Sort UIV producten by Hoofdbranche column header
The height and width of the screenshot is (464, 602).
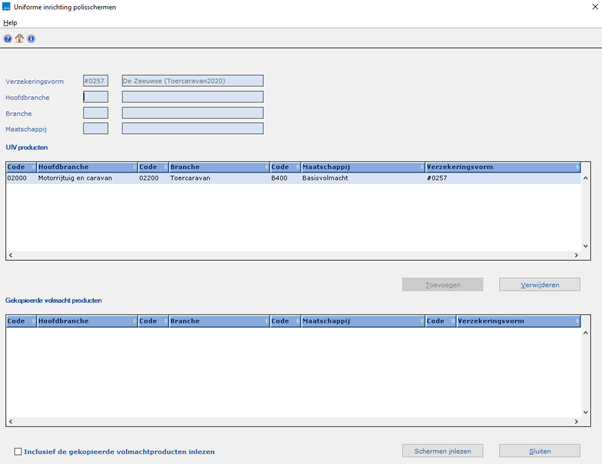85,167
